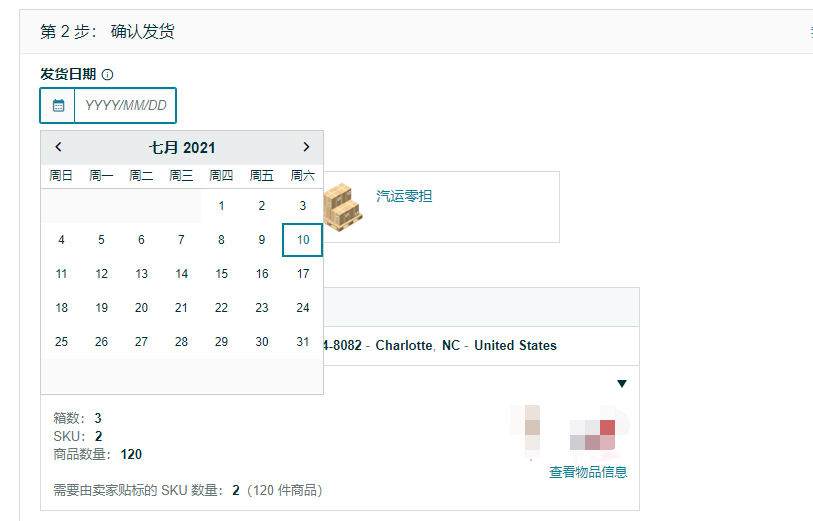The width and height of the screenshot is (813, 521).
Task: Set shipping date to July 24
Action: click(303, 308)
